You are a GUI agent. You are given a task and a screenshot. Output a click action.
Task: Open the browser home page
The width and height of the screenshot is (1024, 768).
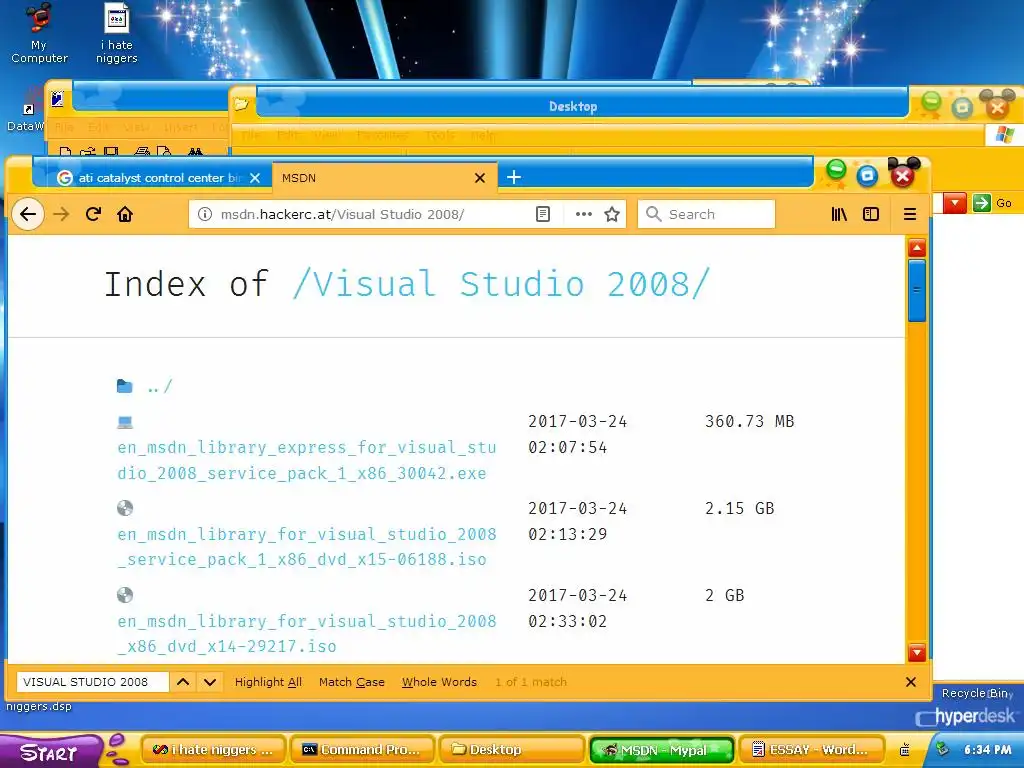click(125, 214)
